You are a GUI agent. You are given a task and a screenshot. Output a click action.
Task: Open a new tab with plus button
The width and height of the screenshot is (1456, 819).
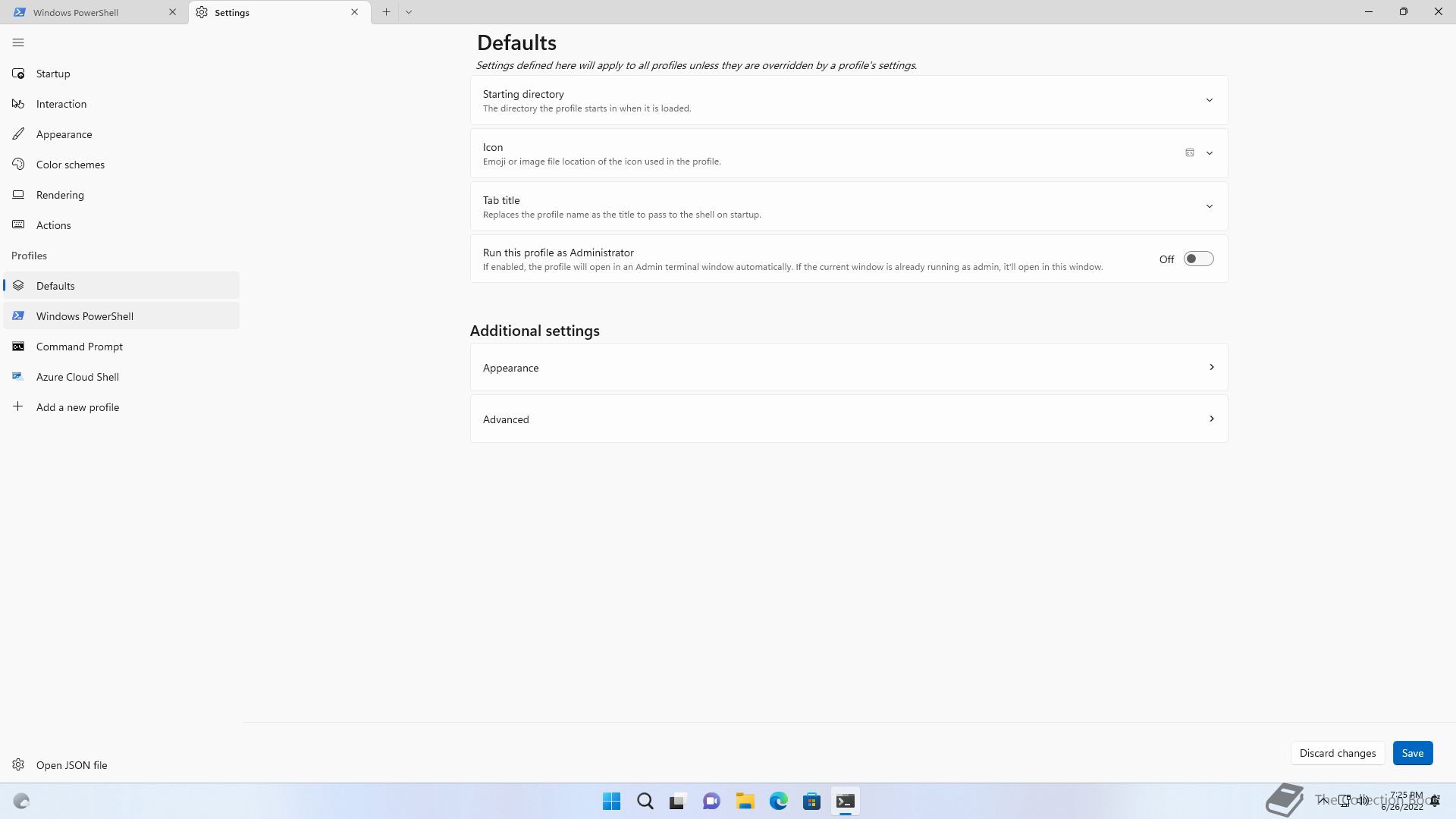386,12
